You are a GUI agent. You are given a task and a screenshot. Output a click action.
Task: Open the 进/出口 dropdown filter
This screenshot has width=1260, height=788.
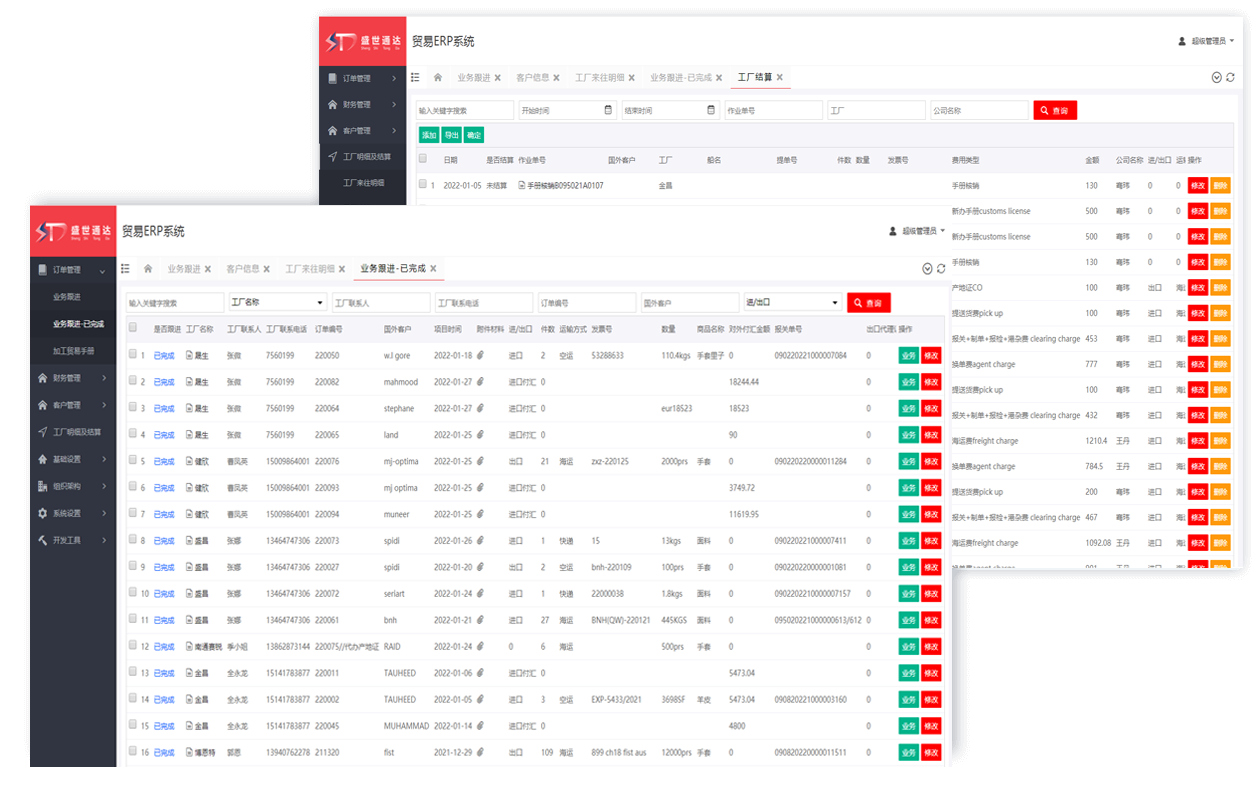(x=792, y=302)
